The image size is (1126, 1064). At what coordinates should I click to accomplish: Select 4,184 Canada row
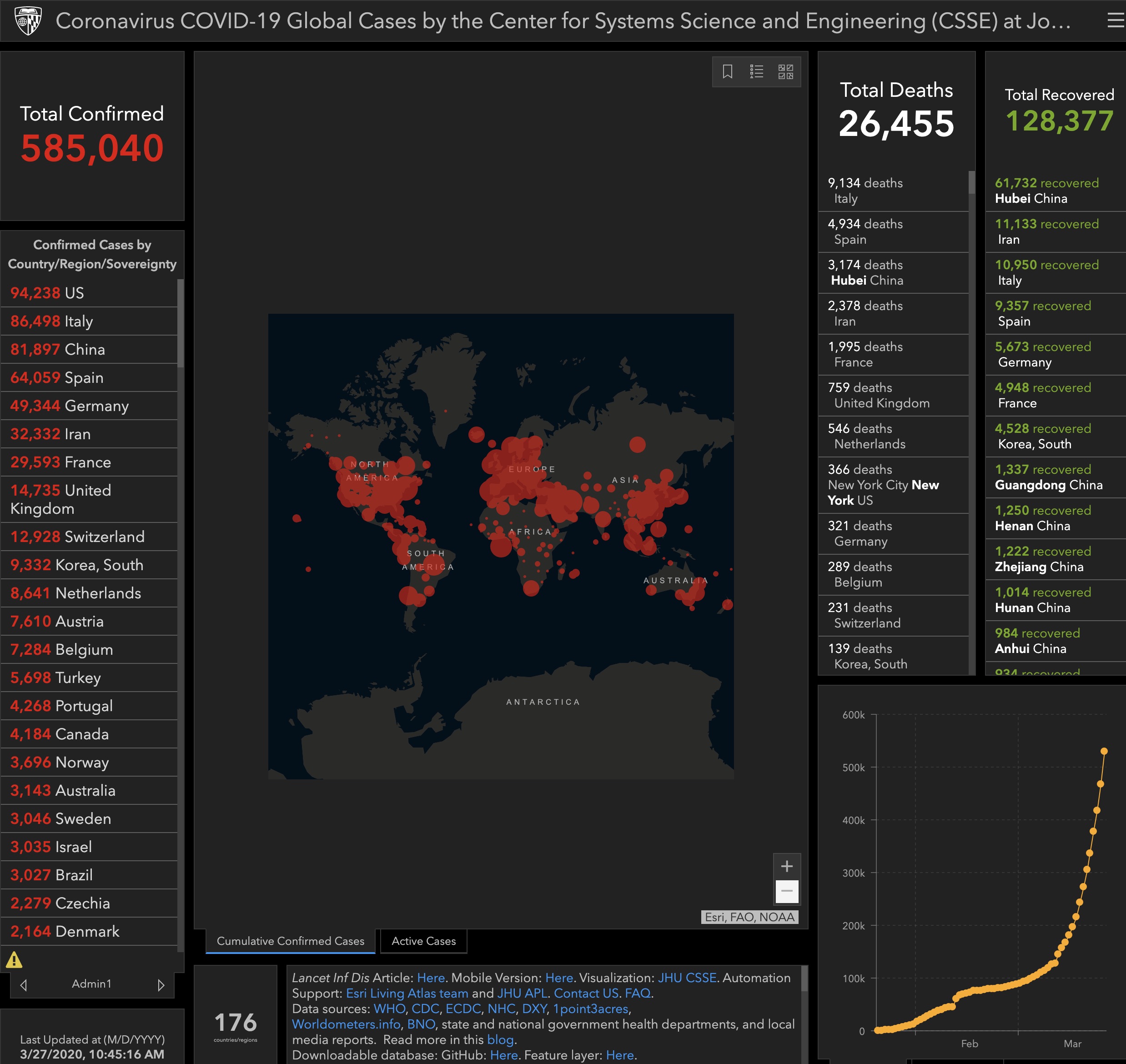[x=89, y=734]
